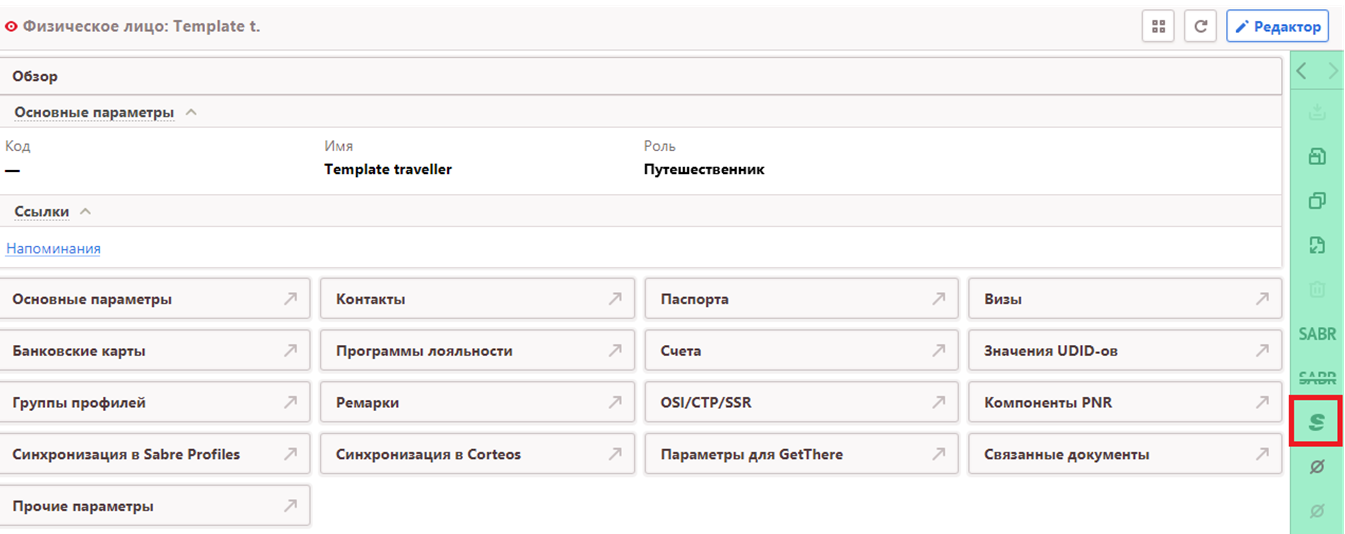Open the Значения UDID-ов tile

(x=1124, y=351)
